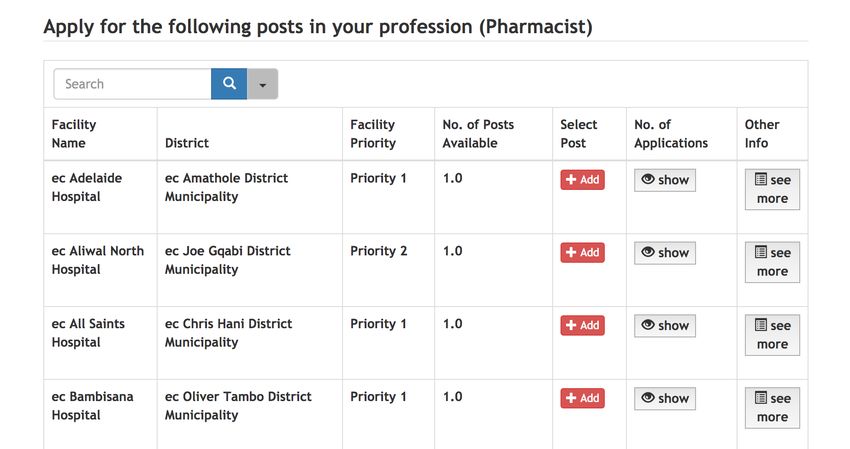Show applications for ec Adelaide Hospital
850x449 pixels.
pos(665,180)
